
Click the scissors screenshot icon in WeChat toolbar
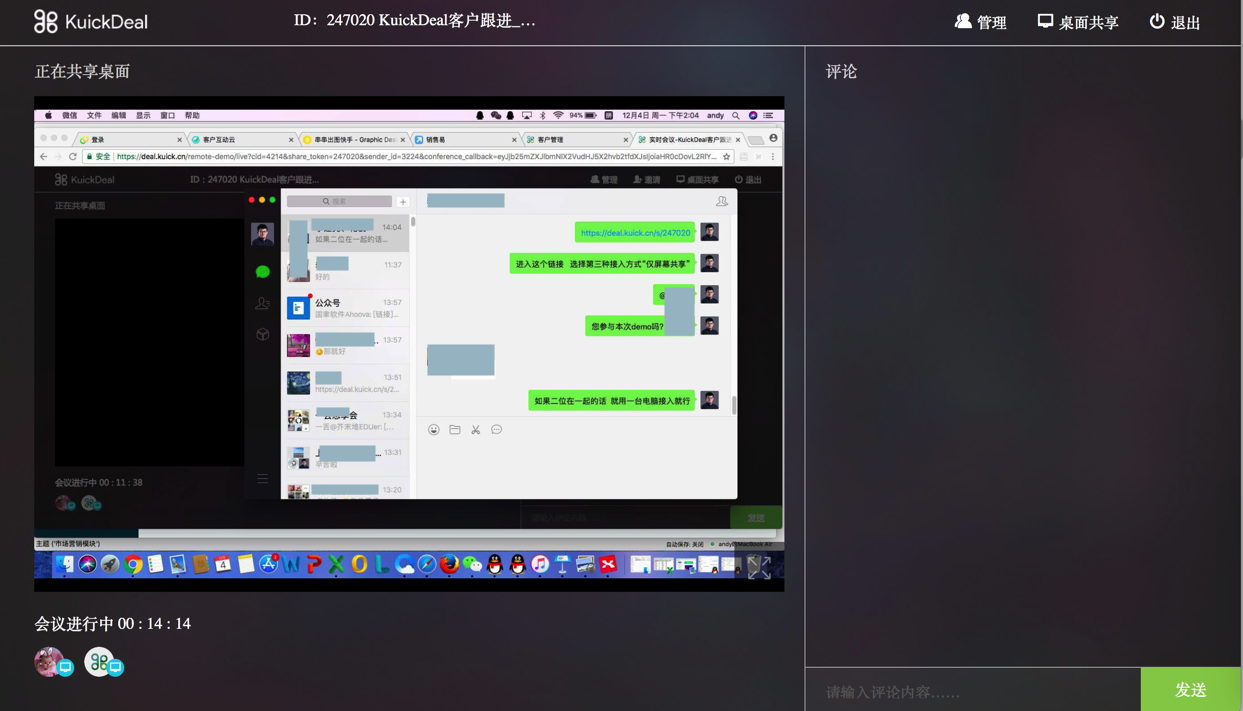click(476, 430)
